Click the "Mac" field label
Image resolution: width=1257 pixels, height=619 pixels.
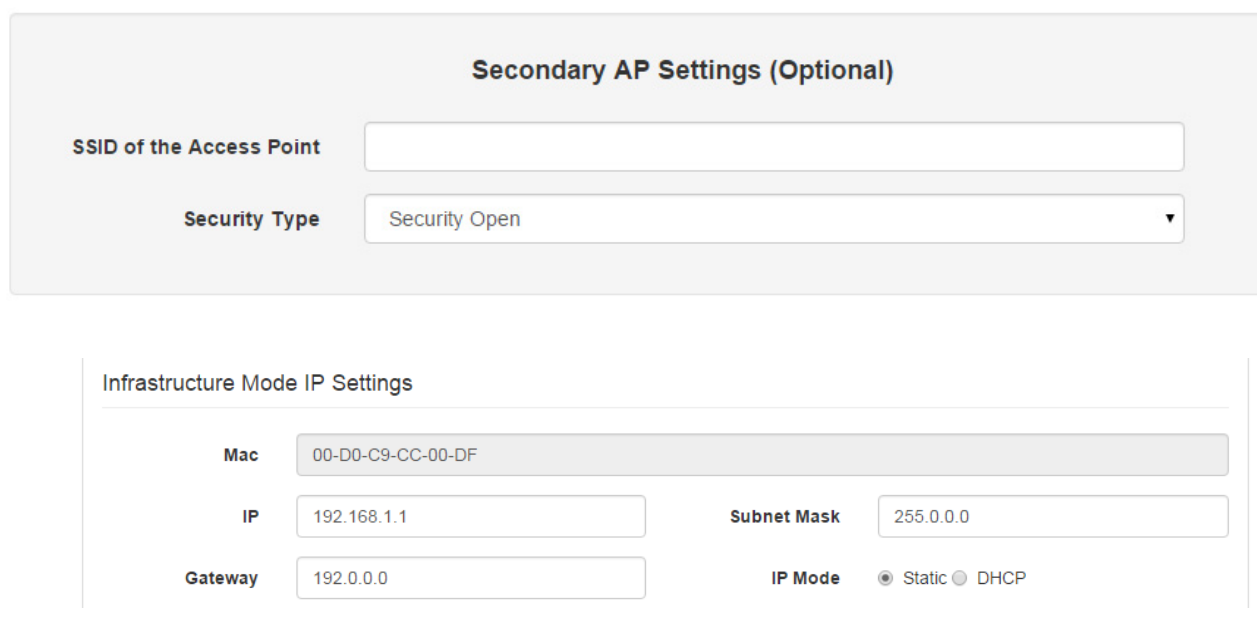[240, 455]
